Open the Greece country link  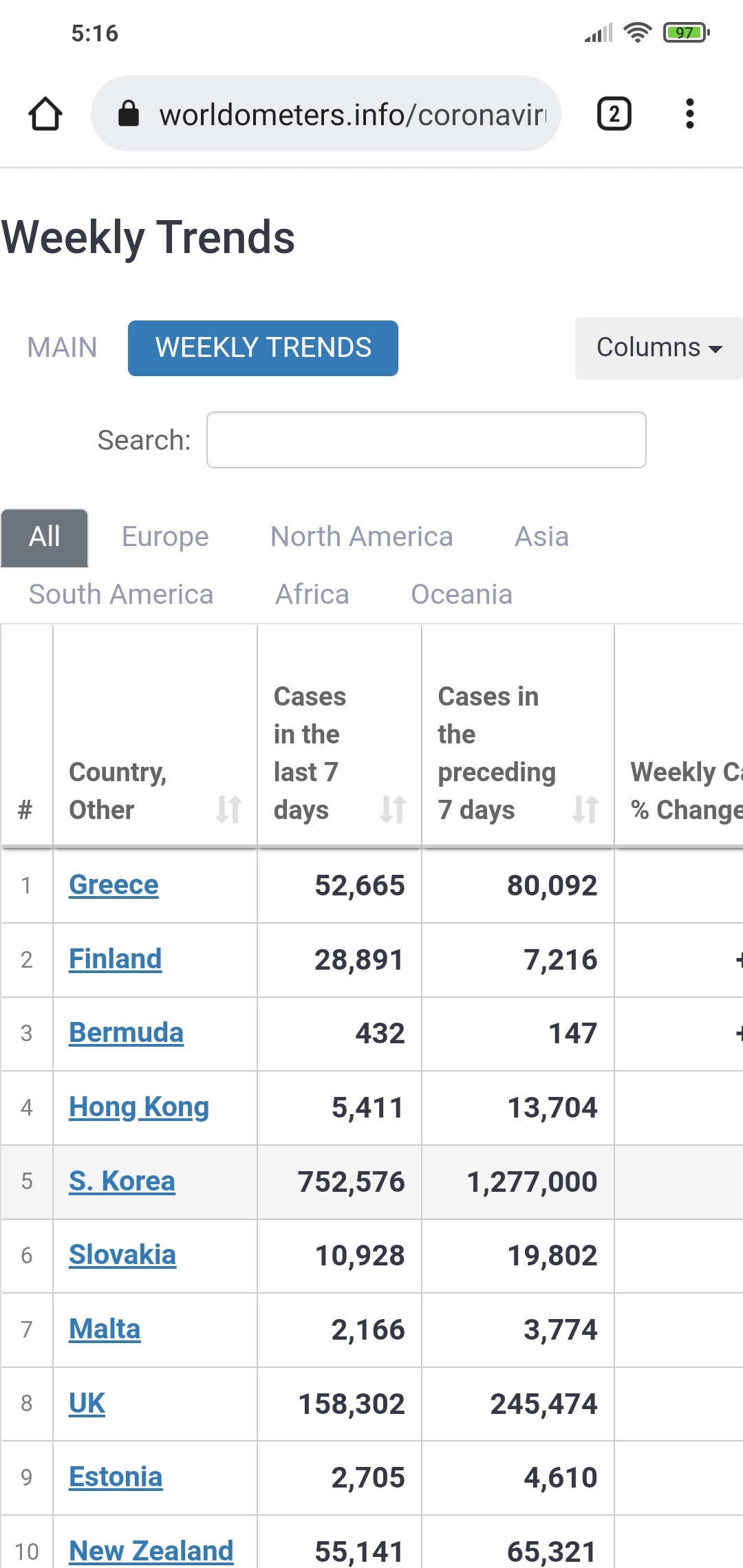(114, 884)
